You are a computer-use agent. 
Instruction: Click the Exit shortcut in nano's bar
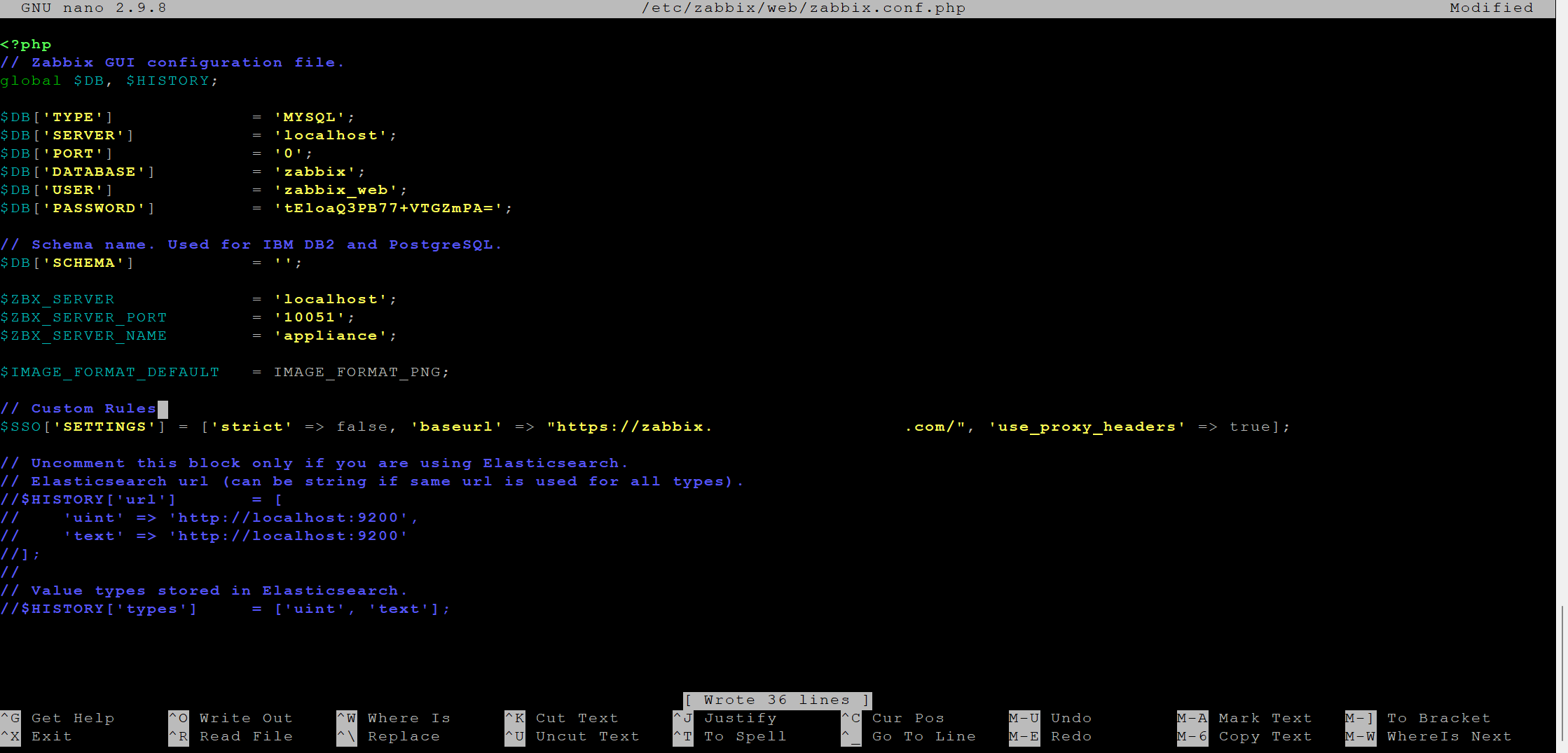(36, 736)
